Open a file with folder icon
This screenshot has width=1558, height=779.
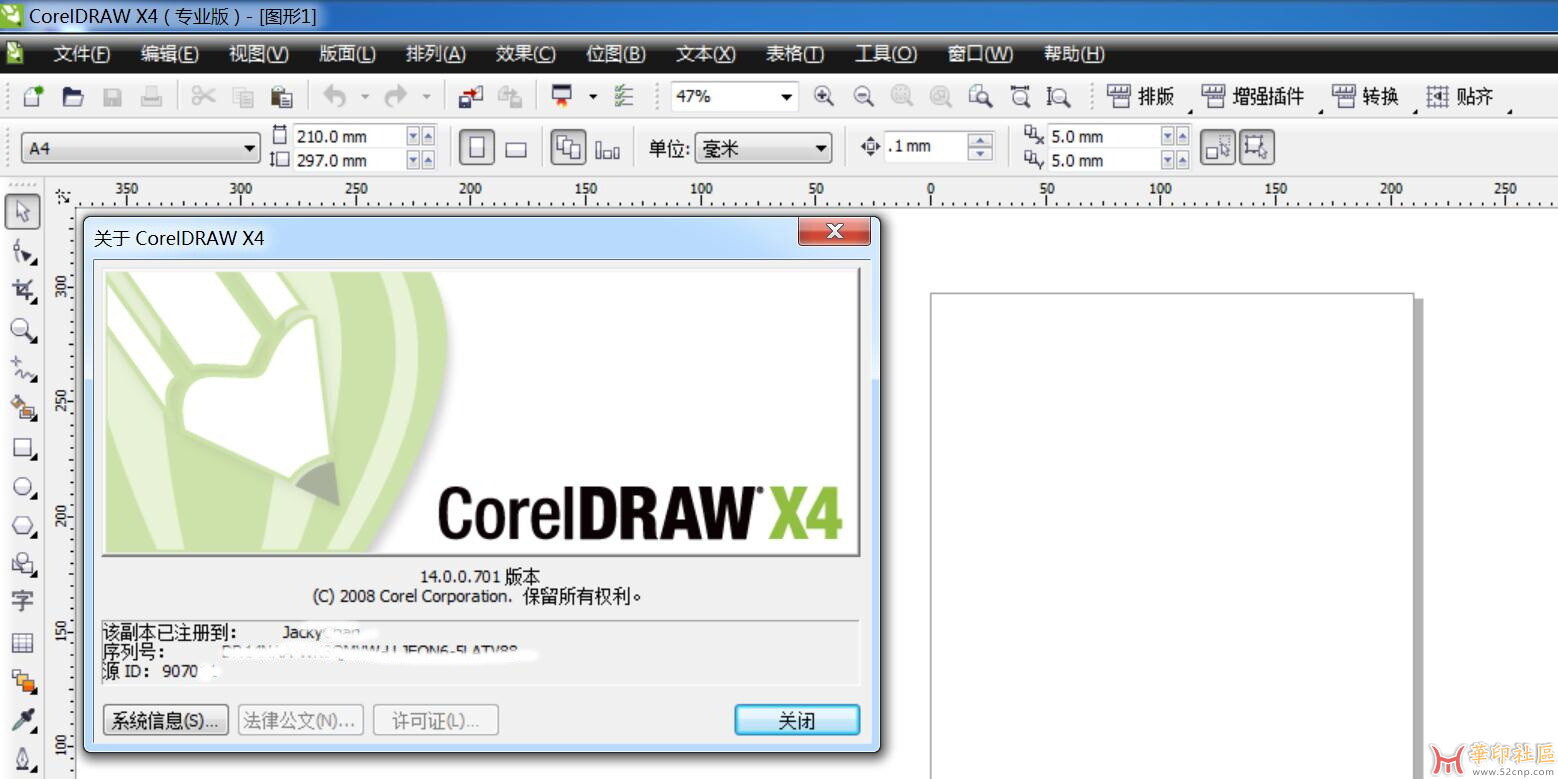tap(72, 96)
